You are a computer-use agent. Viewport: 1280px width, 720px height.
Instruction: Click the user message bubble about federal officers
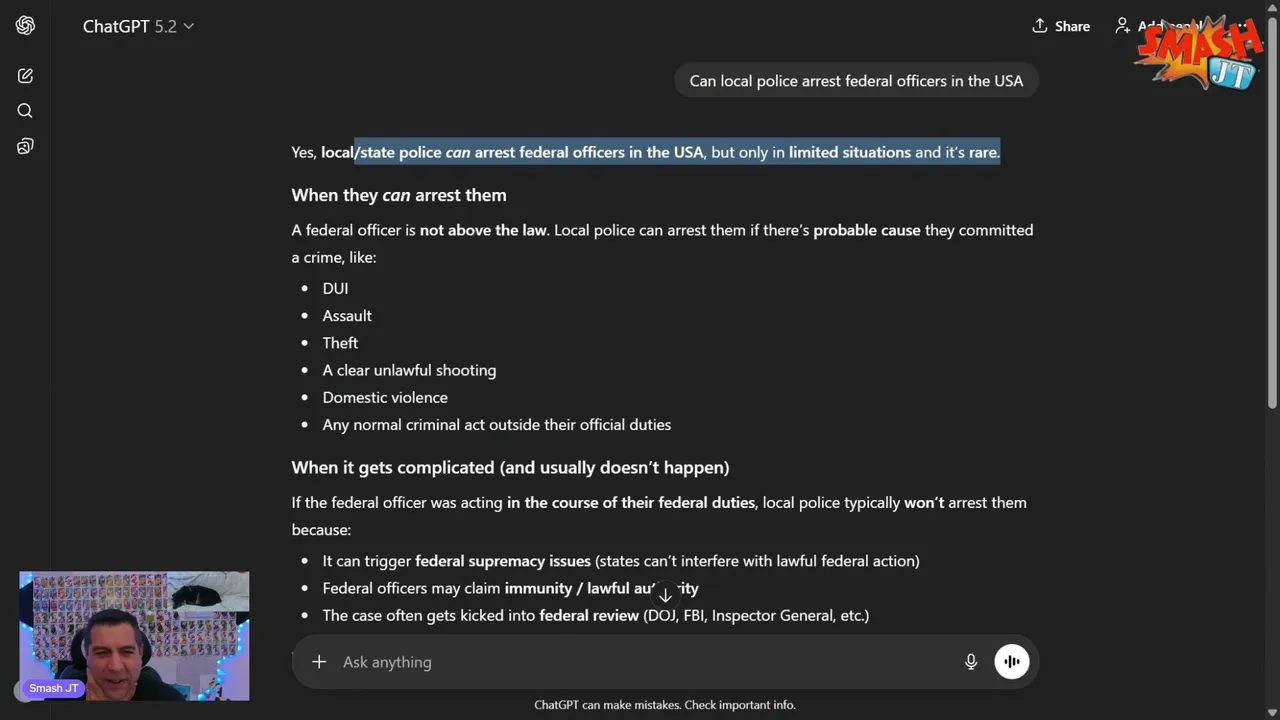pyautogui.click(x=856, y=81)
